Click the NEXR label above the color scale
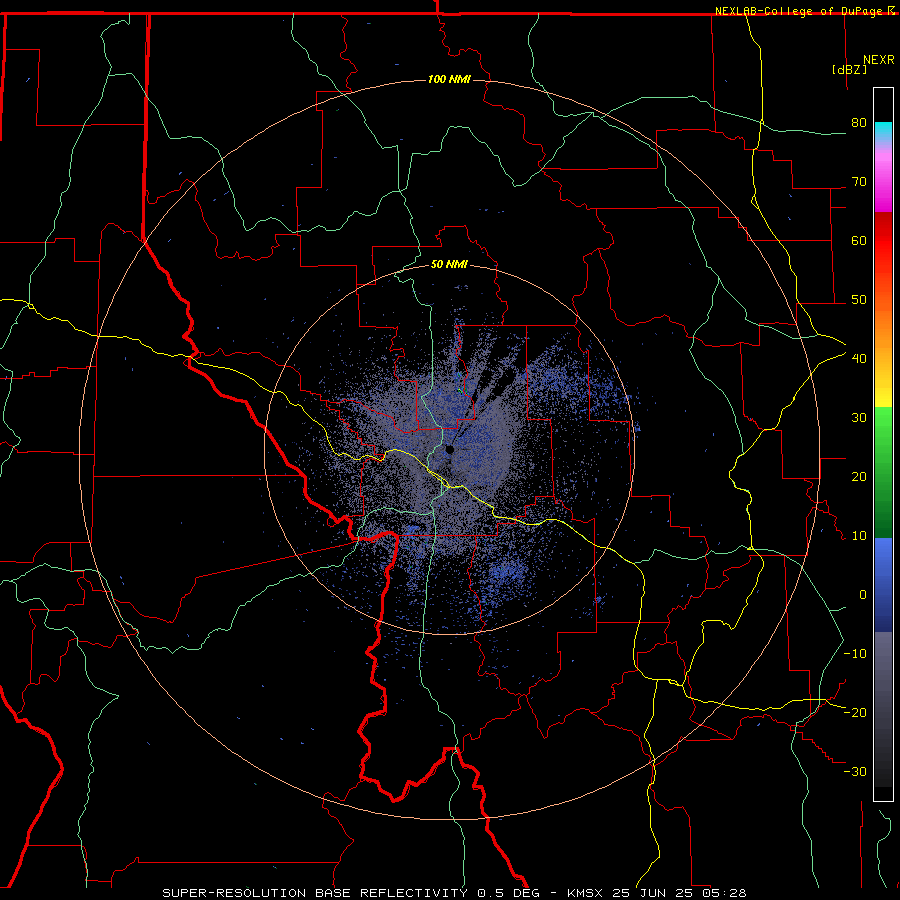 tap(879, 60)
